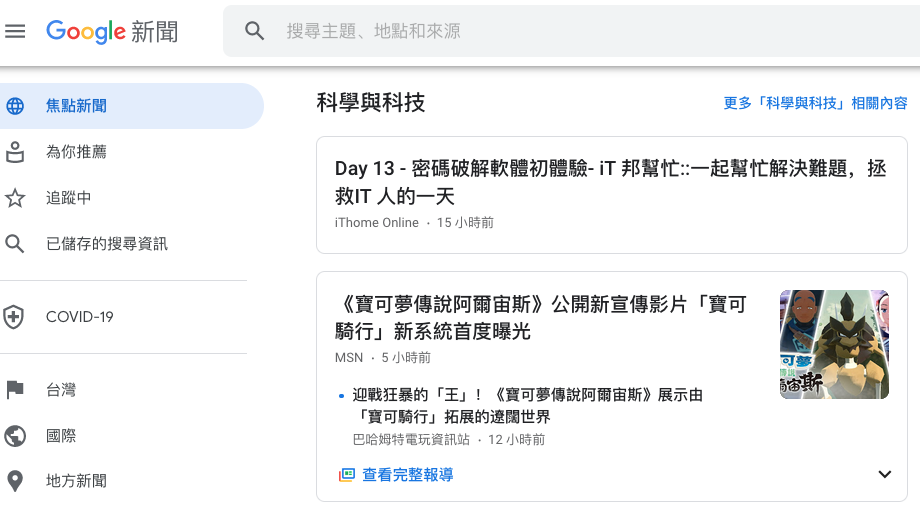The image size is (920, 510).
Task: Open the 《寶可夢傳說阿爾宙斯》公開新宣傳影片 article
Action: 540,318
